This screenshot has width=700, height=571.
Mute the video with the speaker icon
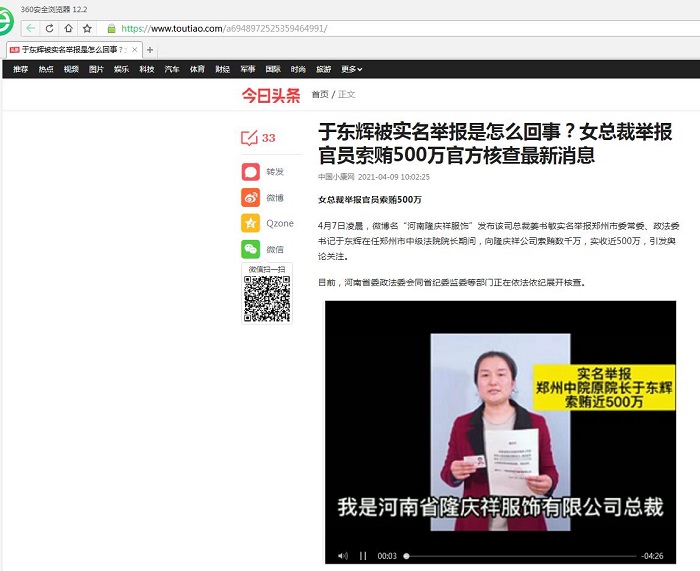[x=343, y=556]
